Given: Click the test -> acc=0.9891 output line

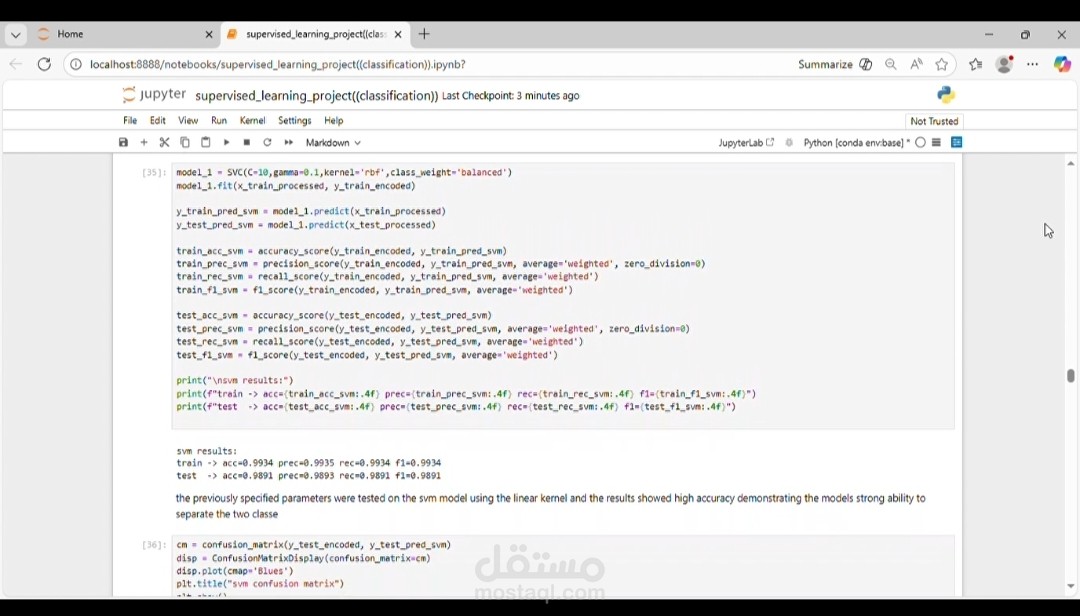Looking at the screenshot, I should coord(309,475).
